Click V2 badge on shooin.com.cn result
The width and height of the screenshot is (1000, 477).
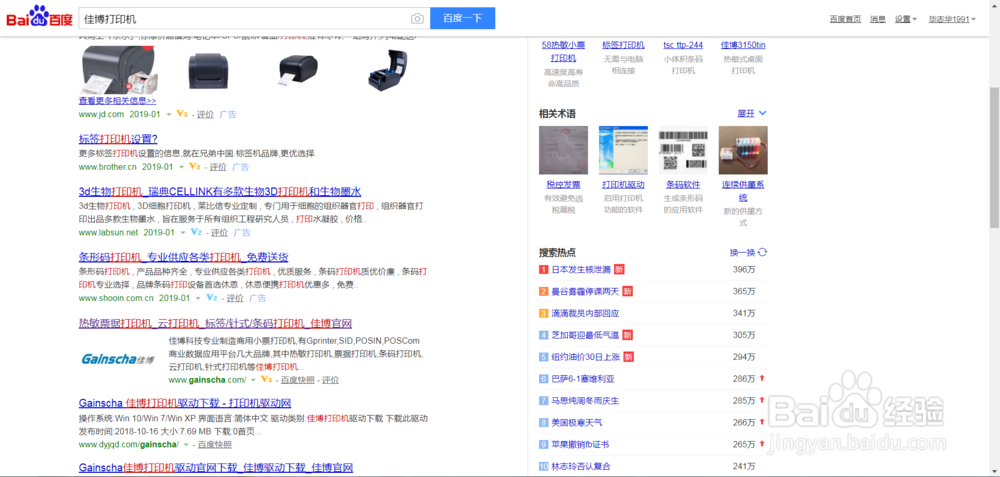coord(212,298)
